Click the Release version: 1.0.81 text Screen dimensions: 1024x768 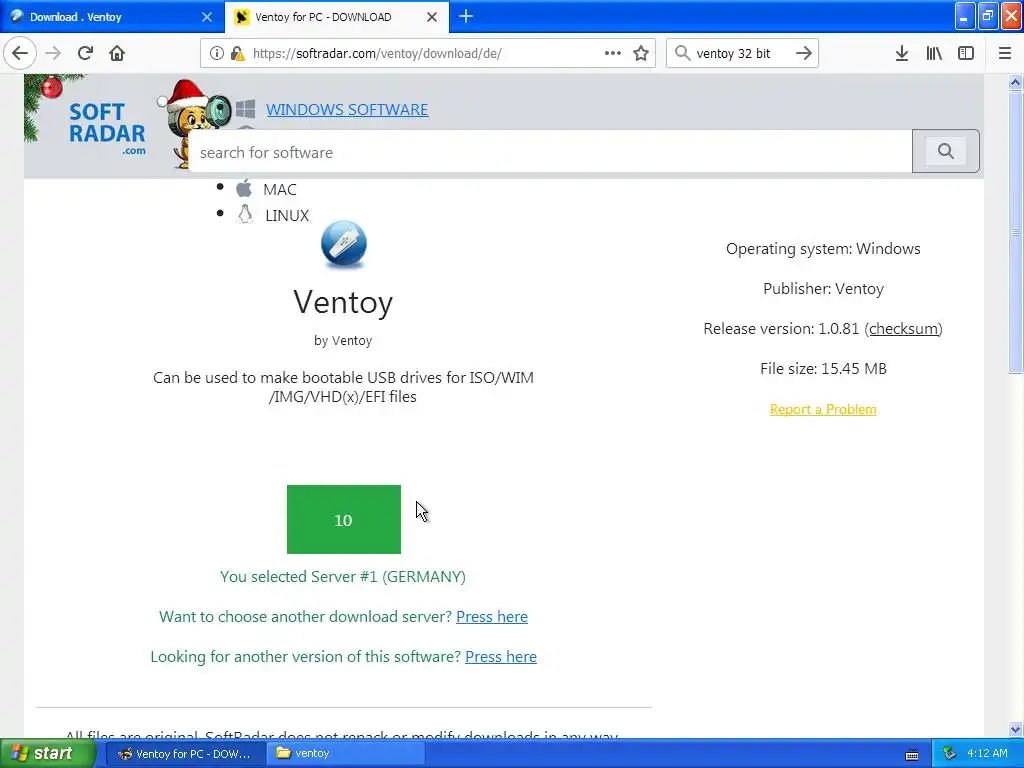[x=781, y=328]
